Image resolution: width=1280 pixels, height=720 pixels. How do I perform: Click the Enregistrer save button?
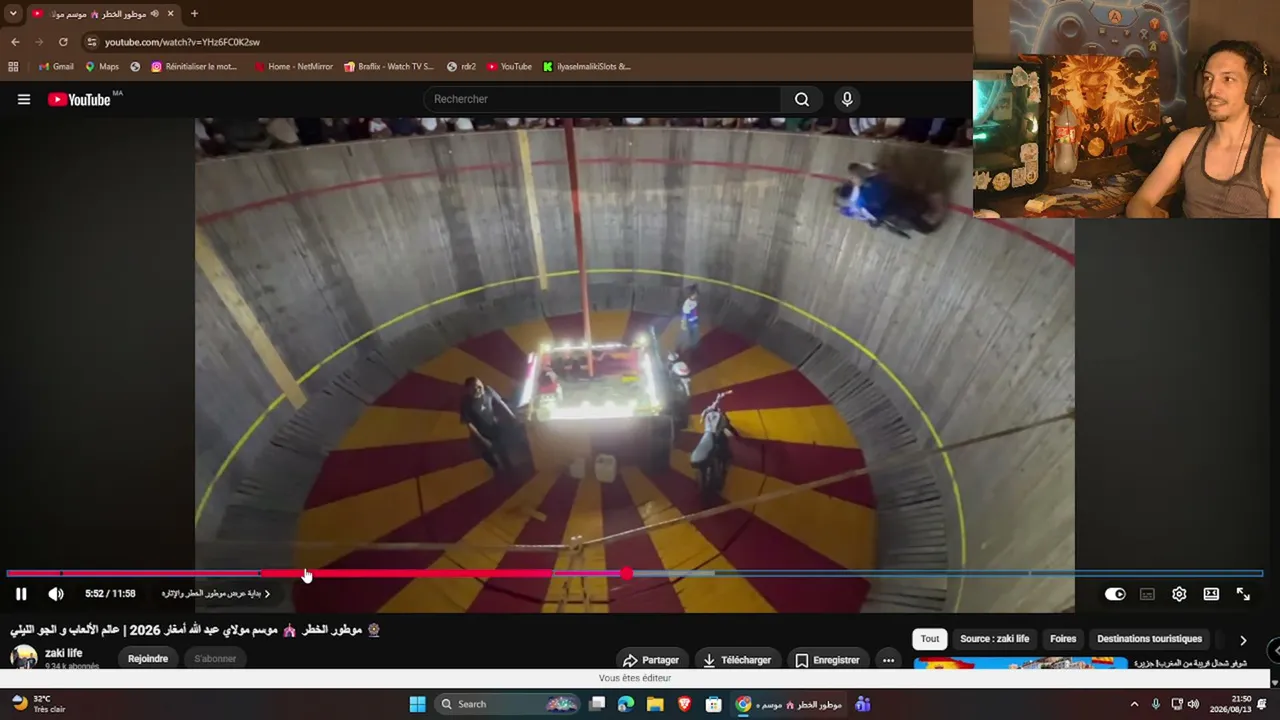tap(828, 660)
